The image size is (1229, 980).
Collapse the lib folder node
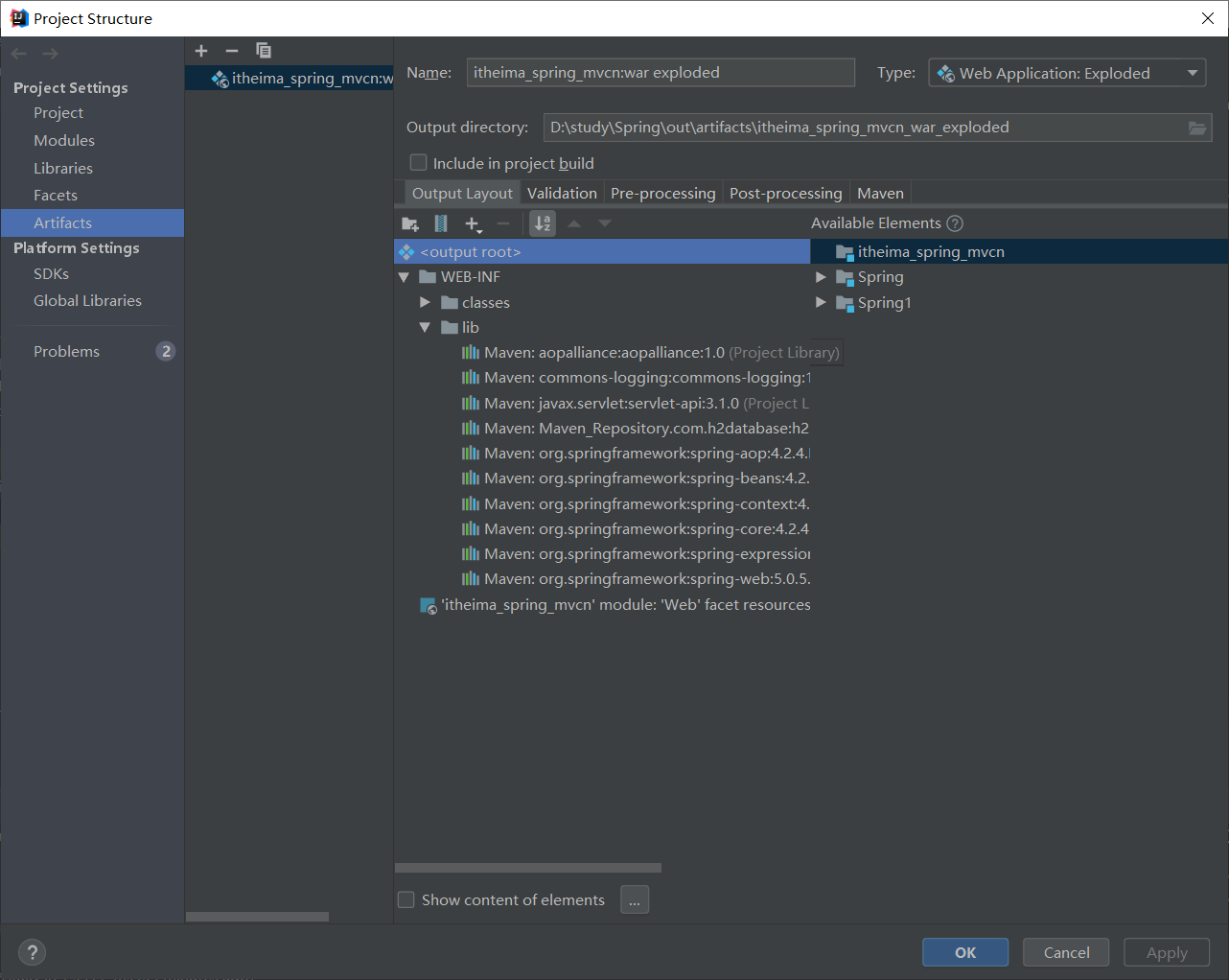425,327
